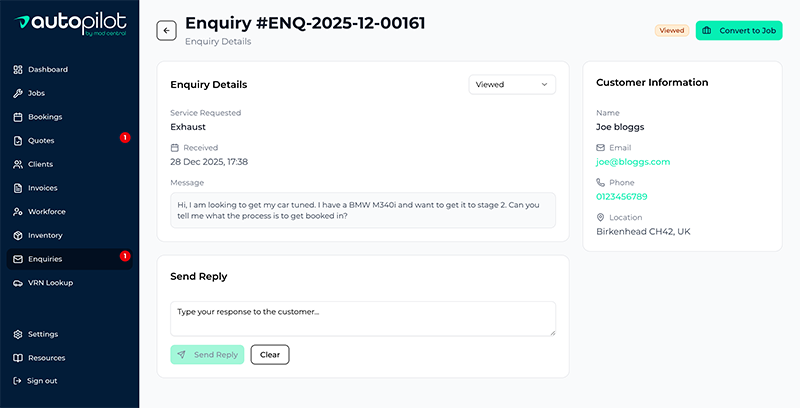Click the back arrow button
800x408 pixels.
tap(166, 31)
